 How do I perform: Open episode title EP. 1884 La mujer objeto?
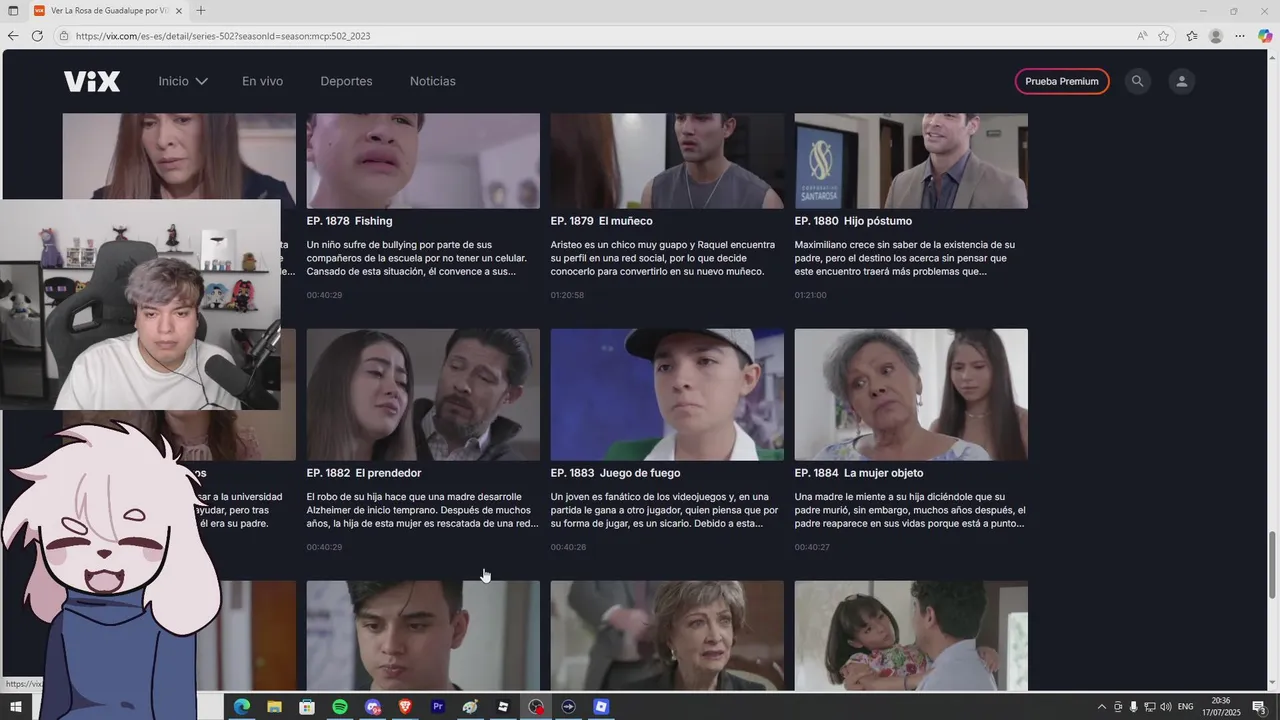coord(859,473)
